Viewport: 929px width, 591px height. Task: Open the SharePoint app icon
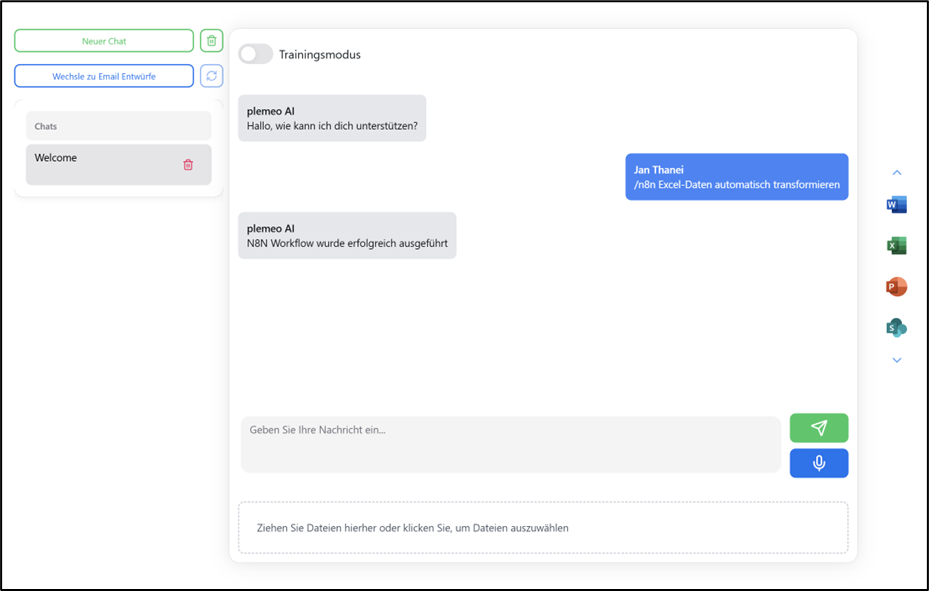click(x=896, y=327)
